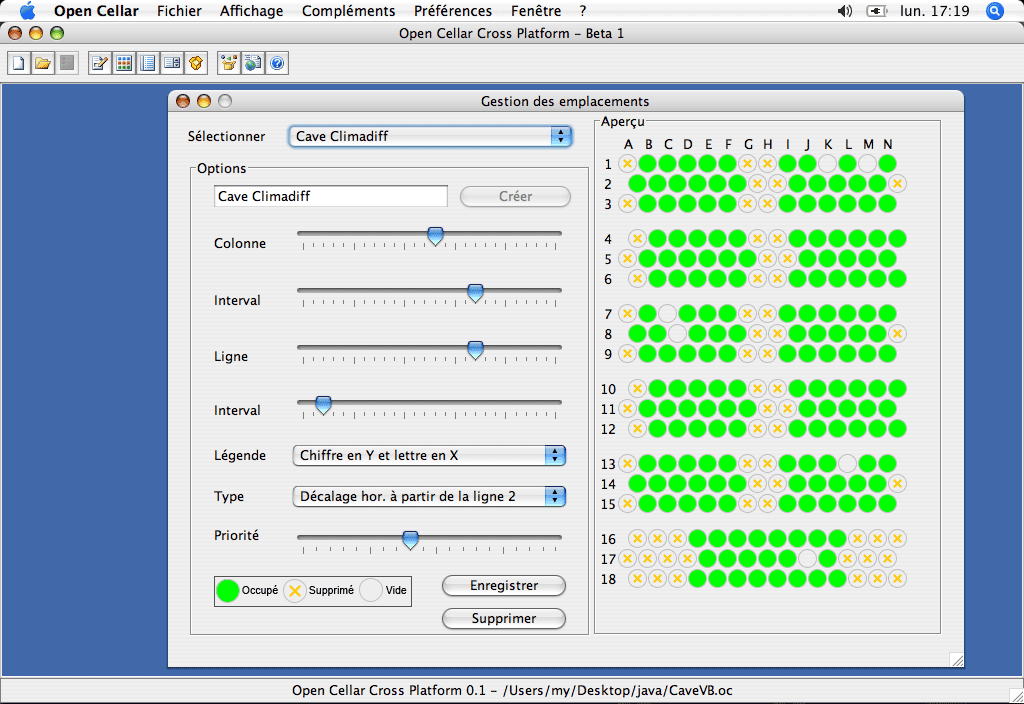Toggle the deleted slot at row 1 column A

[628, 163]
